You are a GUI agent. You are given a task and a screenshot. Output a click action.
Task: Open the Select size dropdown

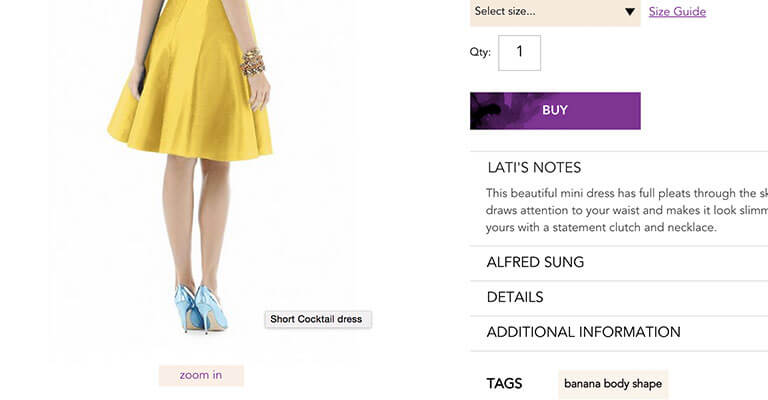545,12
